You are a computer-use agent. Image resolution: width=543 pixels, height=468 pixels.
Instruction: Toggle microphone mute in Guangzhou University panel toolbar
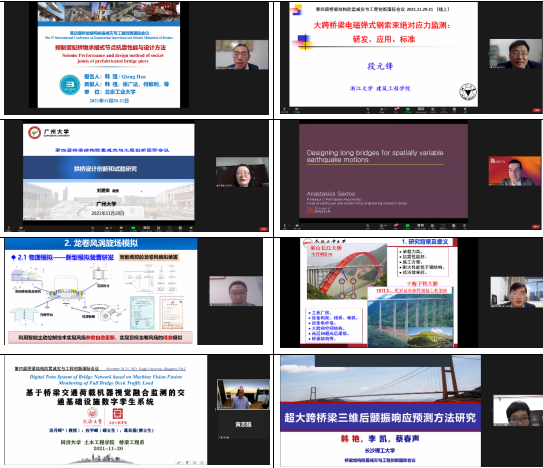pyautogui.click(x=9, y=228)
